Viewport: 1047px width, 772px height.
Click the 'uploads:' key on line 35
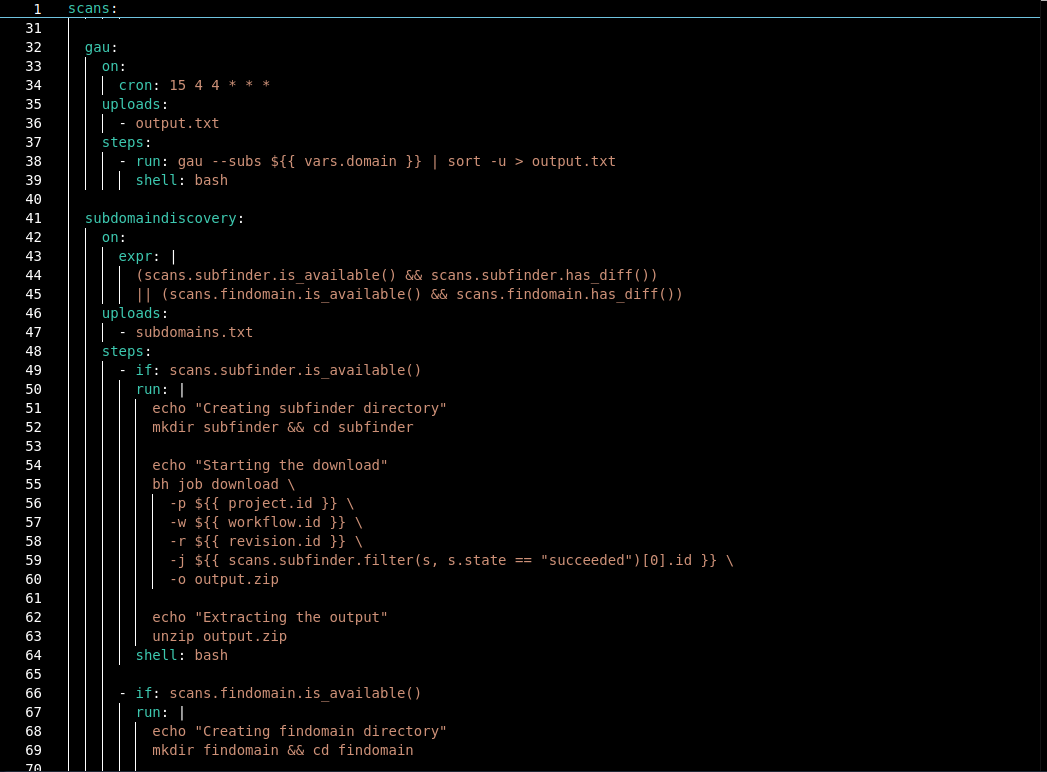pyautogui.click(x=135, y=104)
